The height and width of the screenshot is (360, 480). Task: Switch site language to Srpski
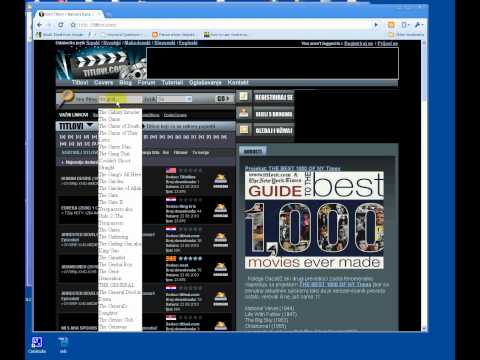pos(93,43)
